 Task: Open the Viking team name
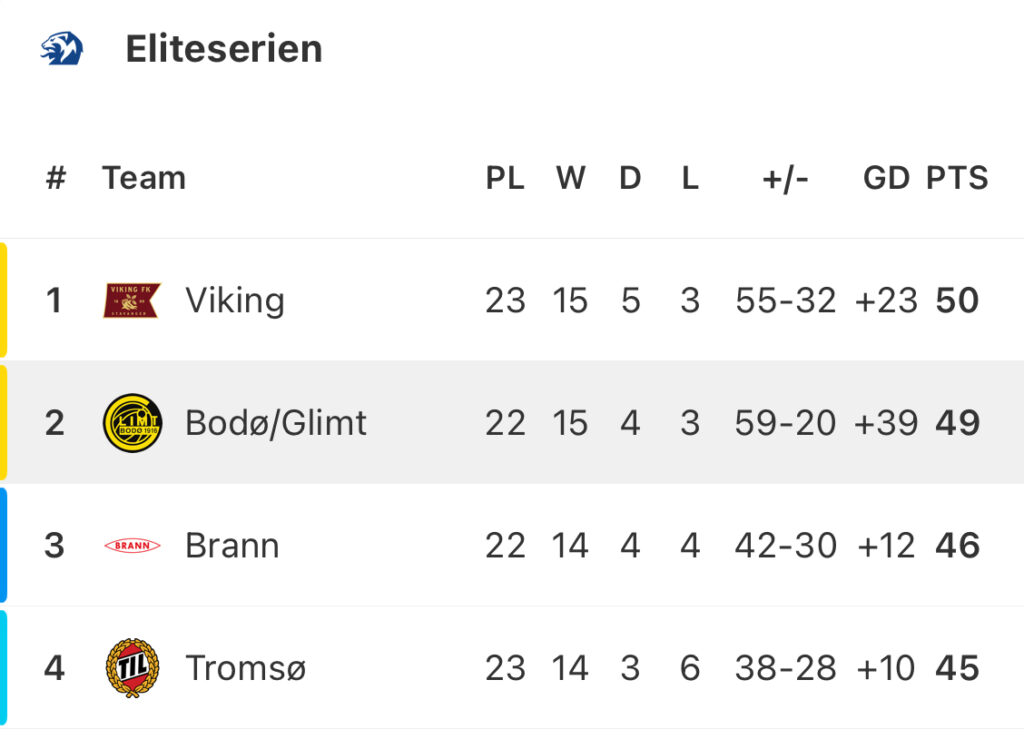coord(235,301)
